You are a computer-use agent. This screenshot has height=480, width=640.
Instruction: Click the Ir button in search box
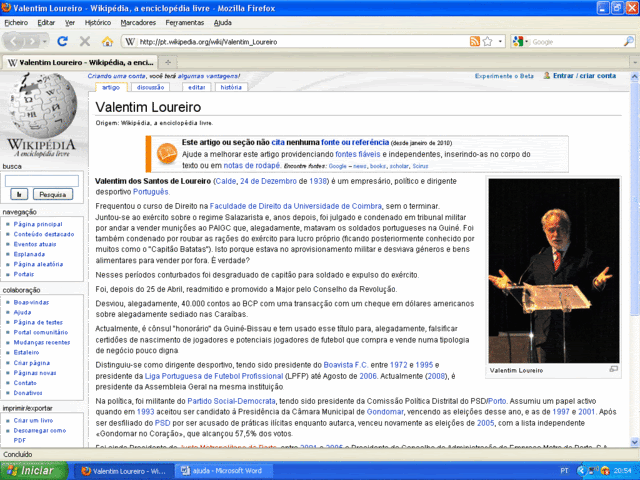coord(19,194)
